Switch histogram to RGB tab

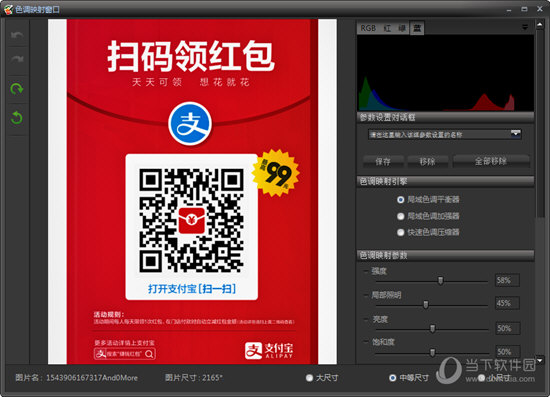tap(368, 28)
